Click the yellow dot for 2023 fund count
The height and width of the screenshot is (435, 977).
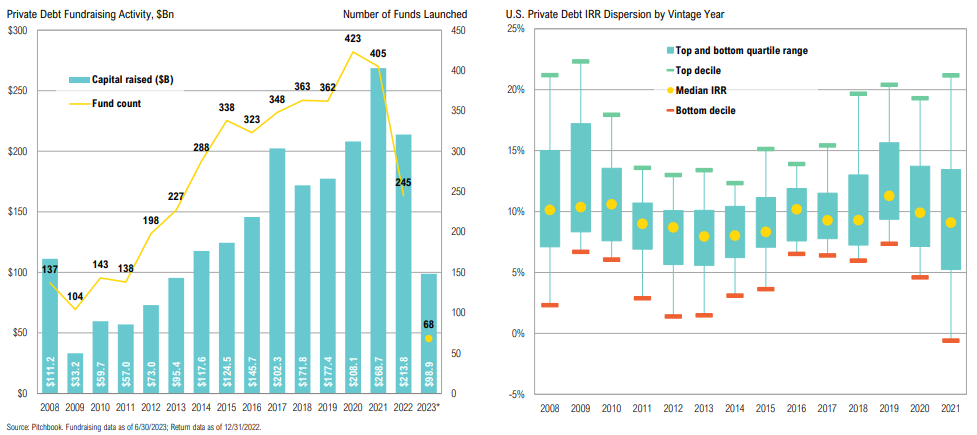[x=429, y=339]
